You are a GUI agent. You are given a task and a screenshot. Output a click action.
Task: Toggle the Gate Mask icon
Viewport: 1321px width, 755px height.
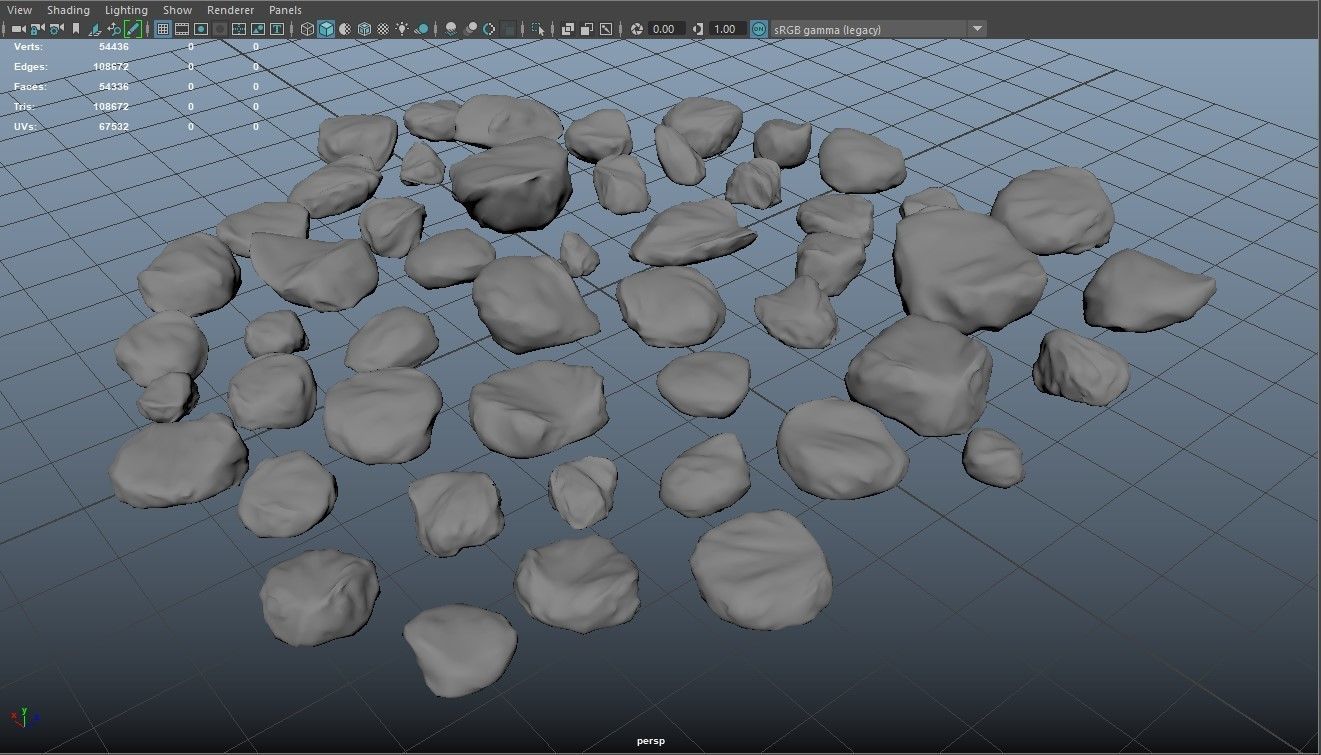(x=220, y=29)
